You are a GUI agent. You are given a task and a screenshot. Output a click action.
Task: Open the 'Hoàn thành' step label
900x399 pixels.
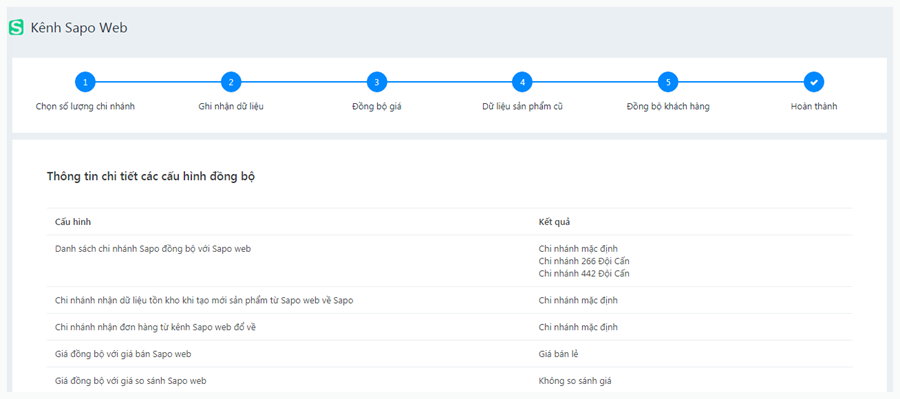814,107
